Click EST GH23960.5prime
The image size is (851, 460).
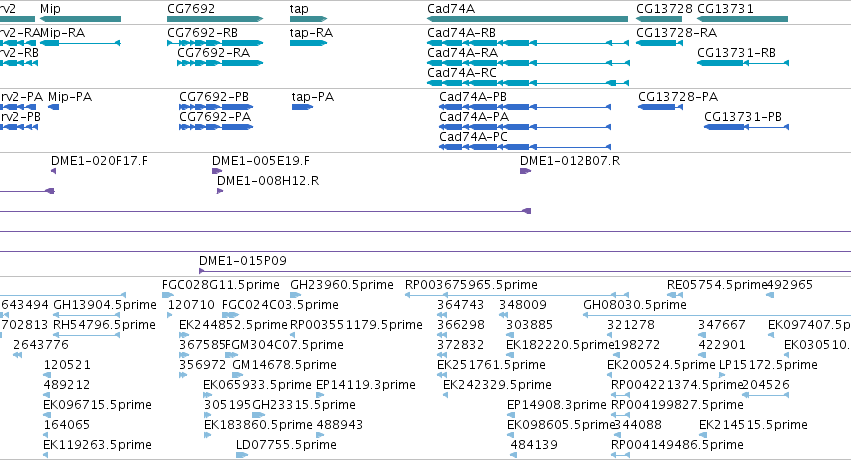[x=296, y=295]
